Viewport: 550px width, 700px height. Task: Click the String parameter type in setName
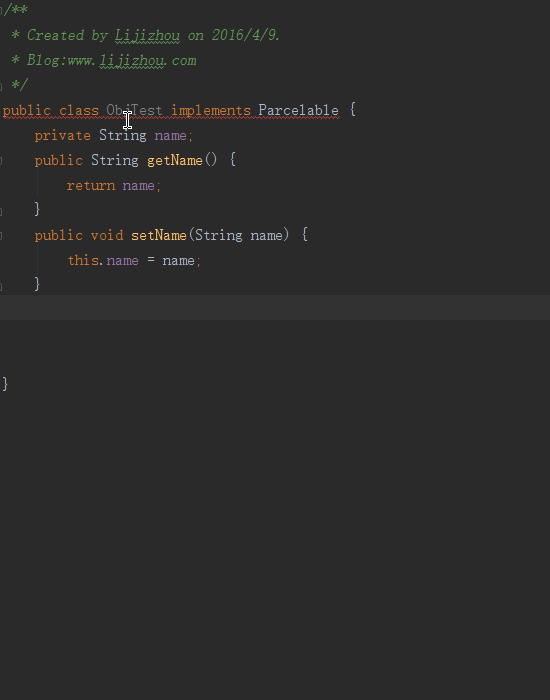tap(219, 235)
